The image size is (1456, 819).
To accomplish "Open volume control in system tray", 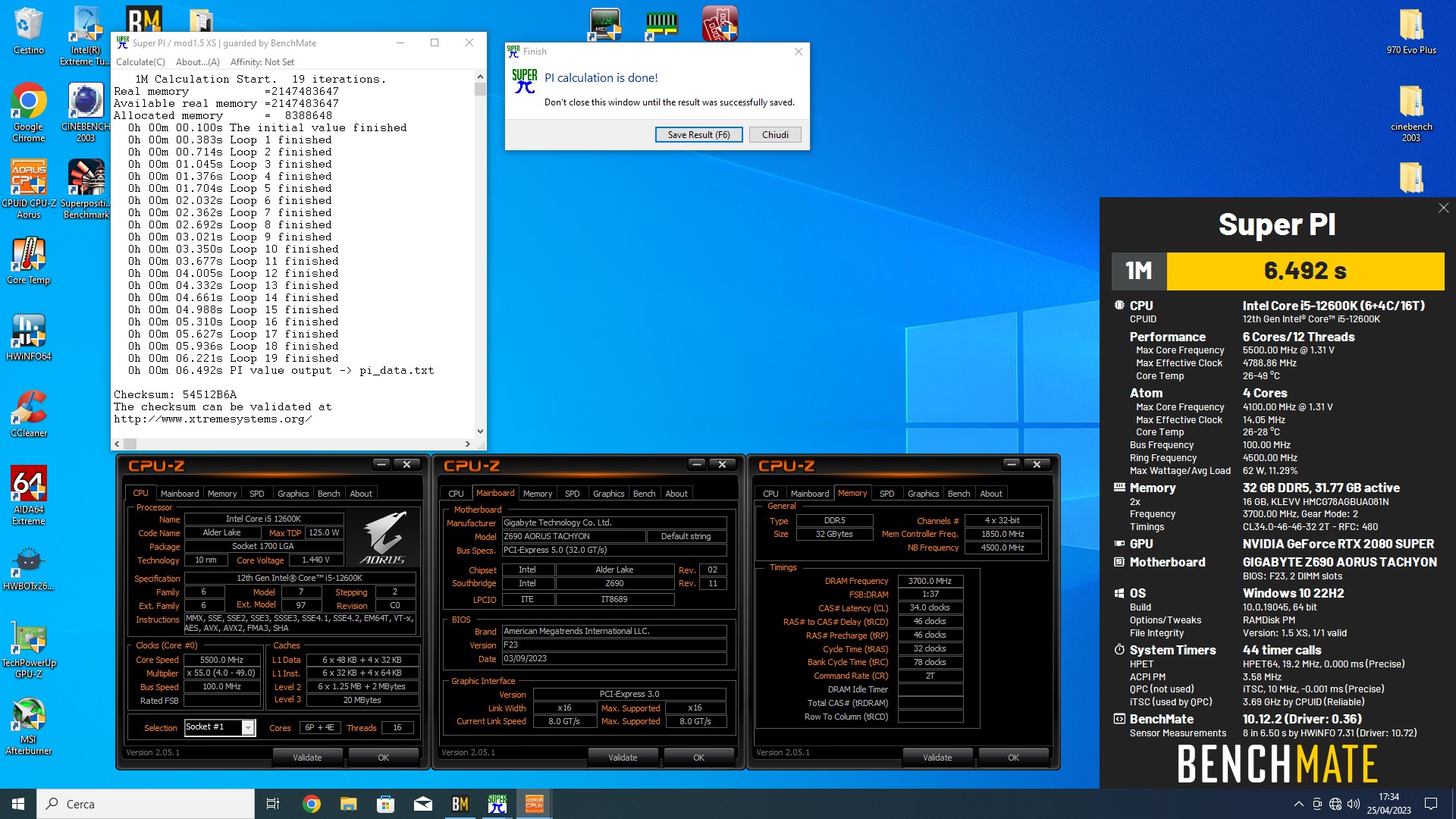I will pos(1354,804).
